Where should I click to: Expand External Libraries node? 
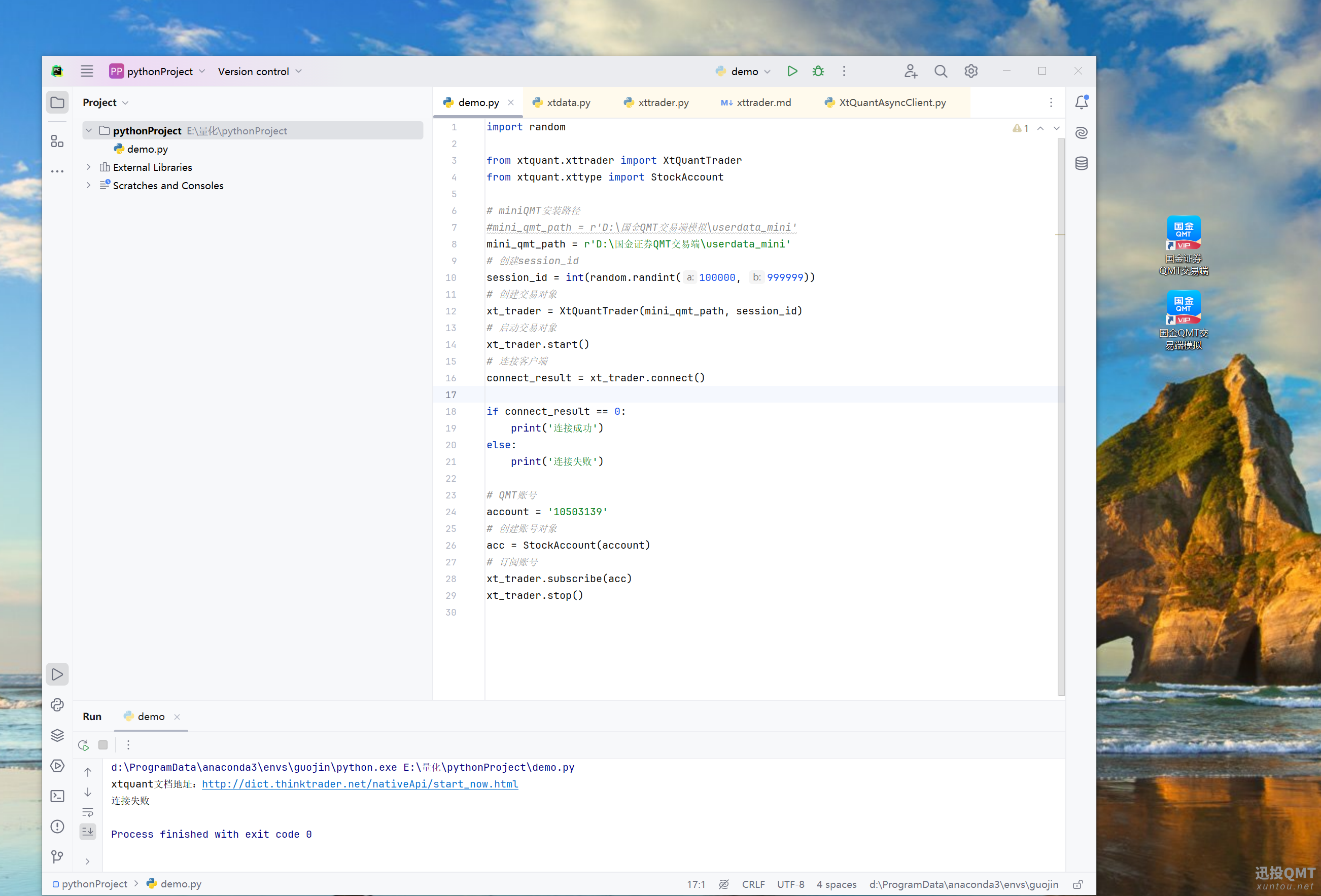pyautogui.click(x=89, y=167)
